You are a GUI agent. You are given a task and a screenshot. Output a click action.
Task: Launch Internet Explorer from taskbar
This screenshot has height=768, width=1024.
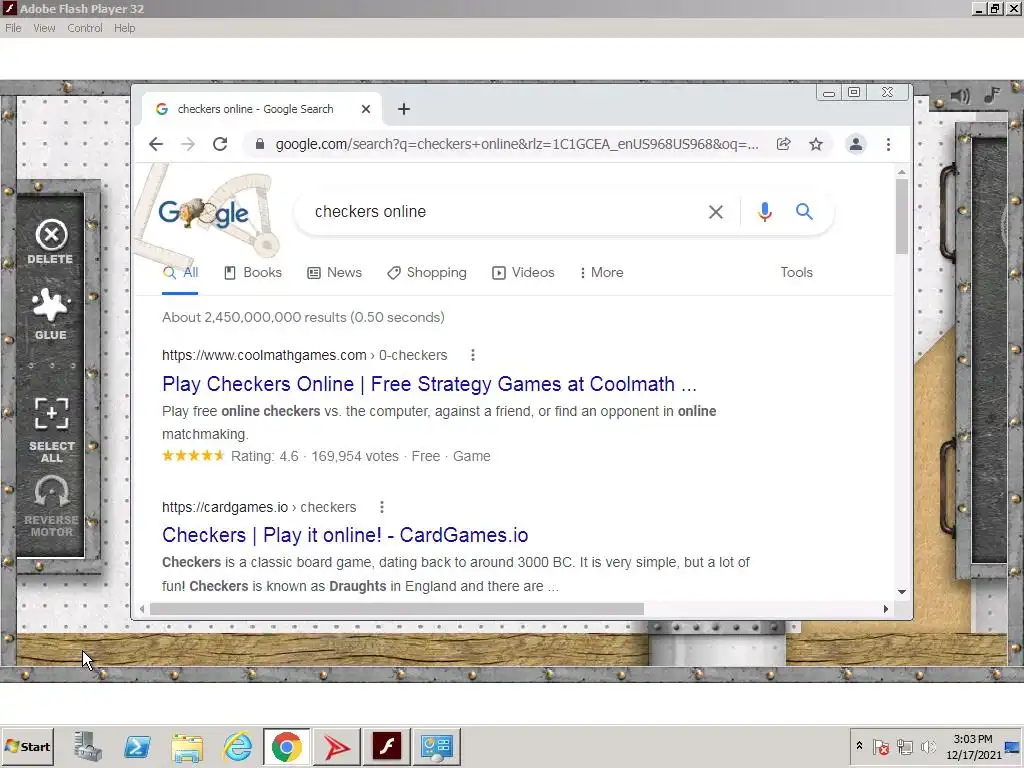pyautogui.click(x=237, y=747)
